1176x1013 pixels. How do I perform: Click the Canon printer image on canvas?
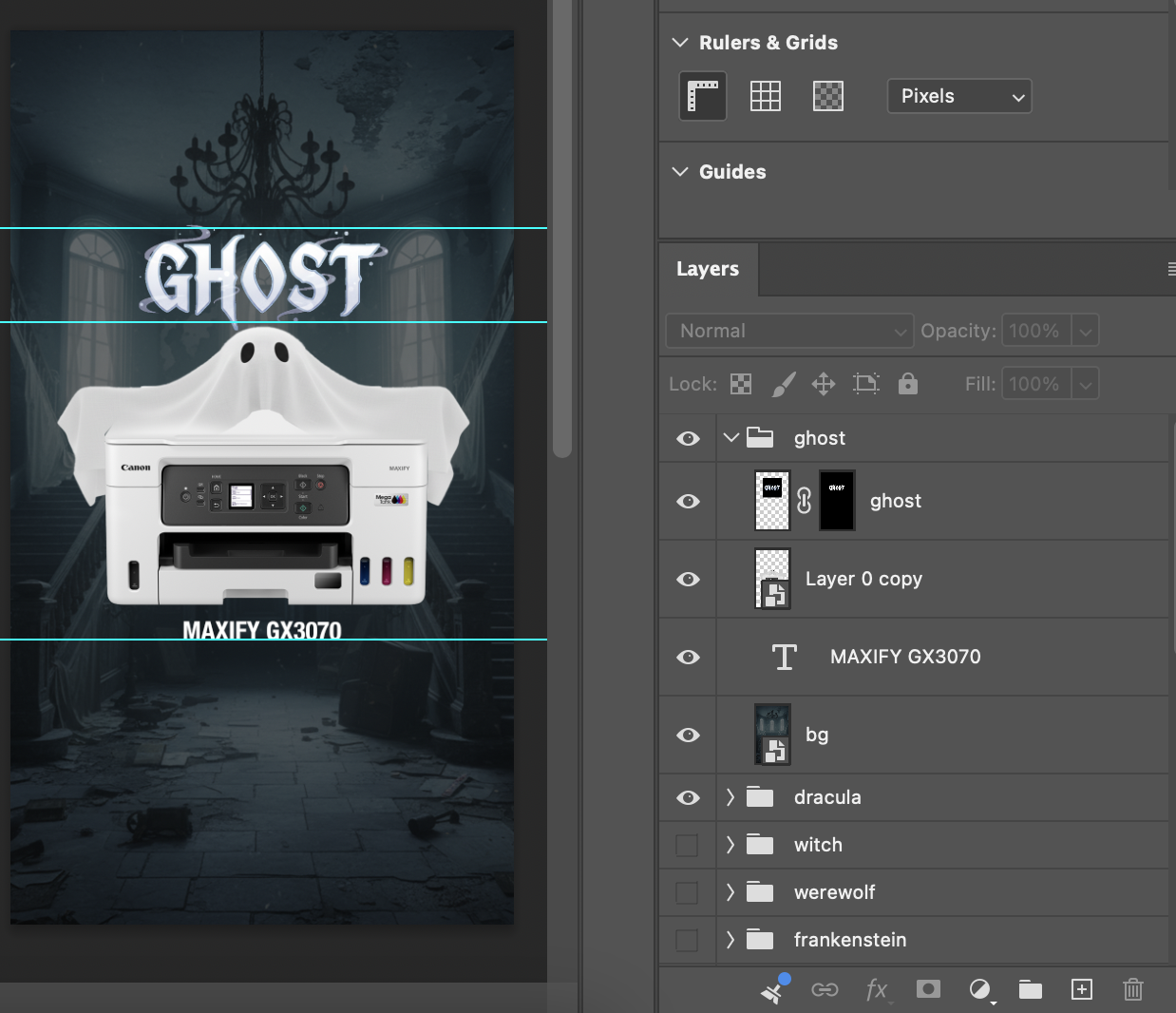click(265, 518)
